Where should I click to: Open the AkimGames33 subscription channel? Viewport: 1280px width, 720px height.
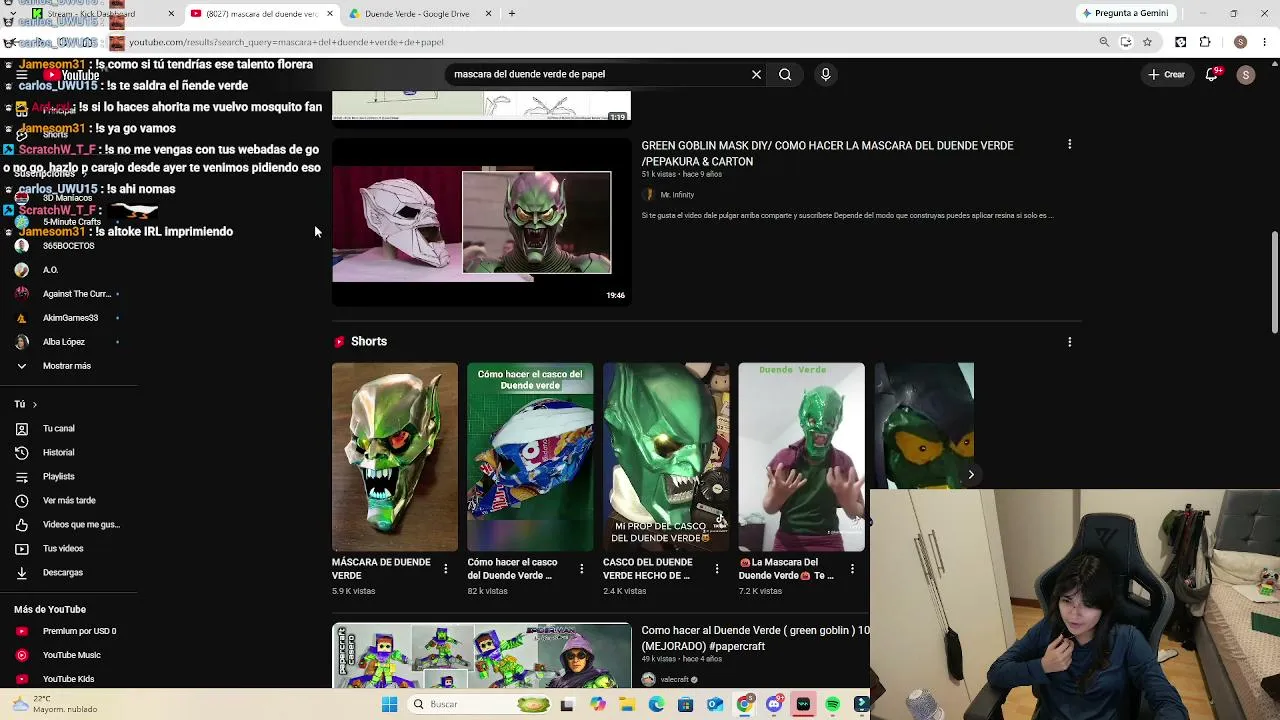point(68,318)
